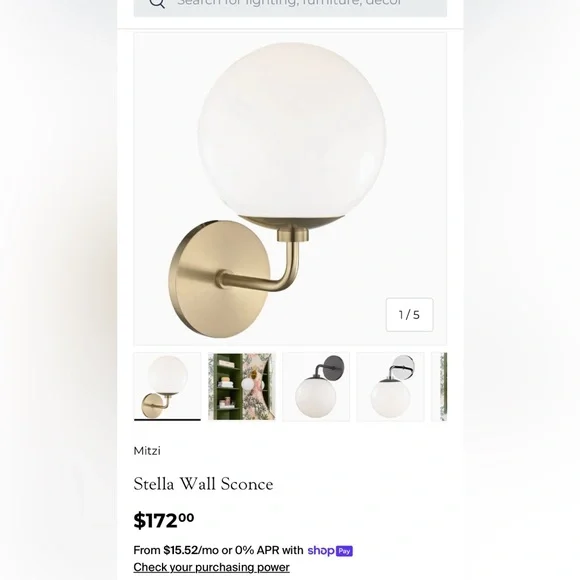Select the partially visible fifth thumbnail
Screen dimensions: 580x580
439,387
